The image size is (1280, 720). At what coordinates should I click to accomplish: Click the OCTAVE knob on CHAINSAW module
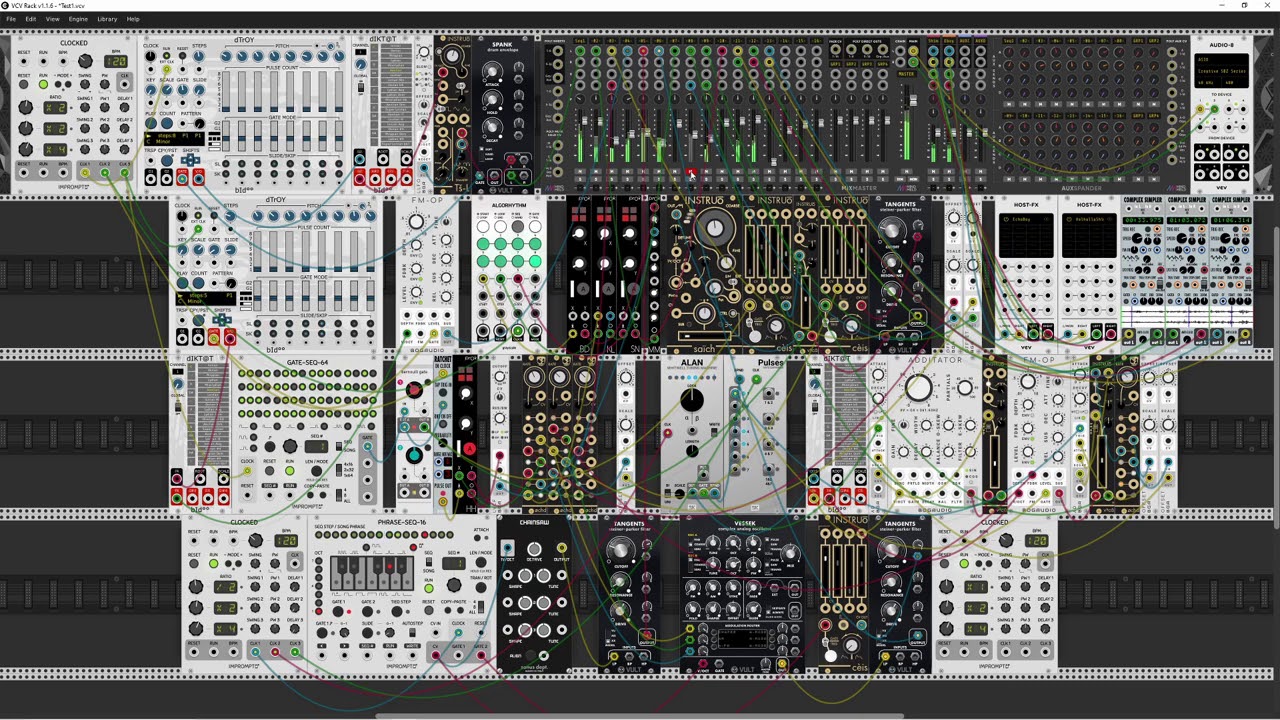[x=535, y=549]
